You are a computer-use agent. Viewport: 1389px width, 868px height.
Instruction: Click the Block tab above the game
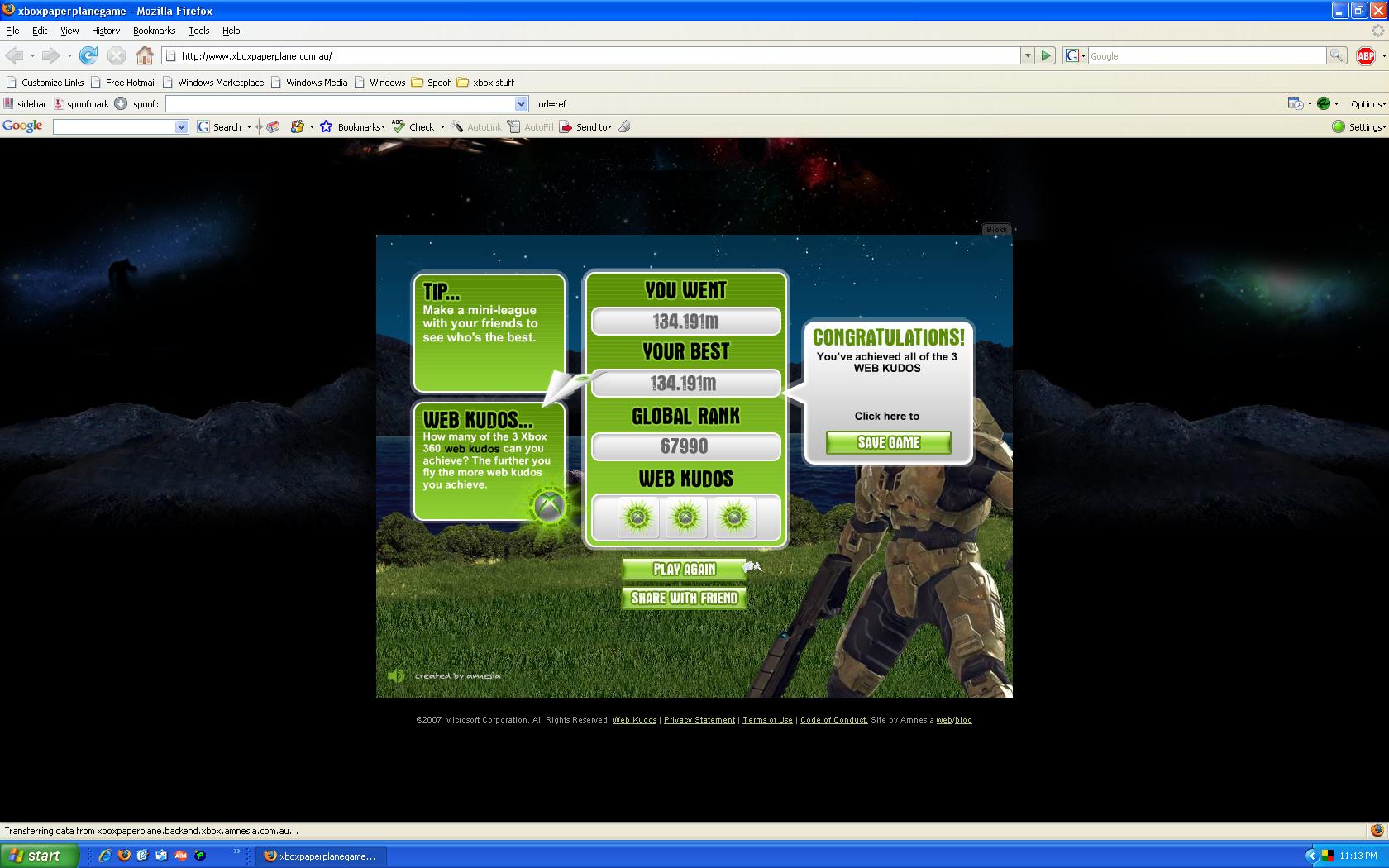(x=997, y=229)
